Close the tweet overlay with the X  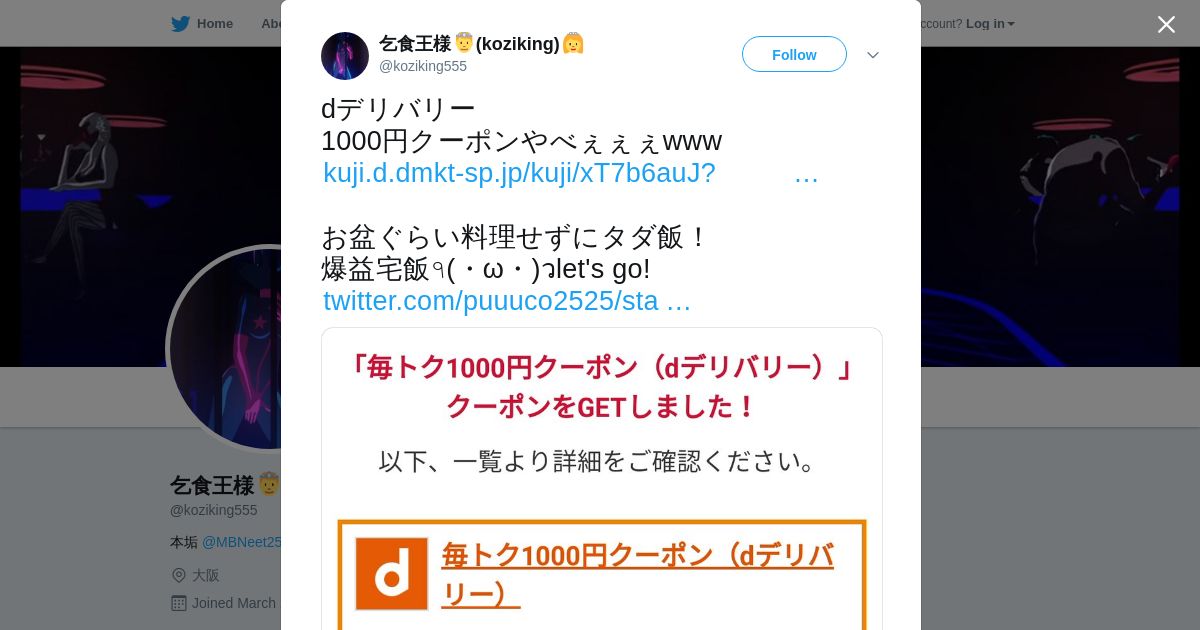[1166, 24]
